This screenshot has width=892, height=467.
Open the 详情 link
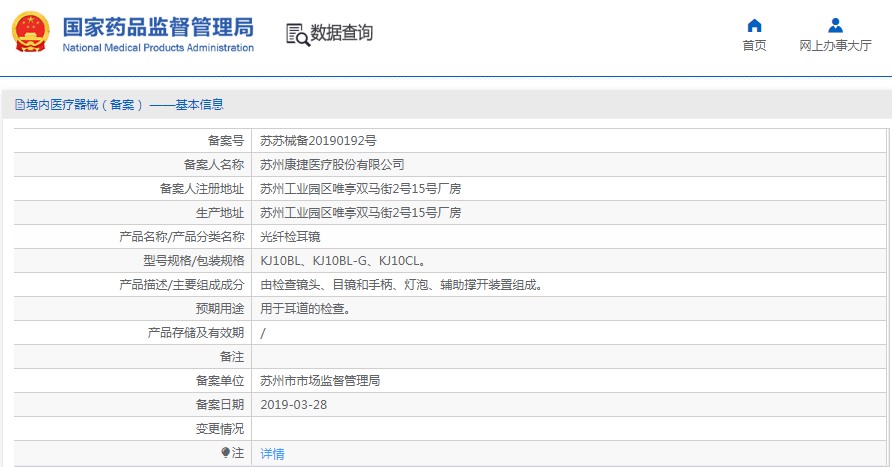tap(272, 453)
